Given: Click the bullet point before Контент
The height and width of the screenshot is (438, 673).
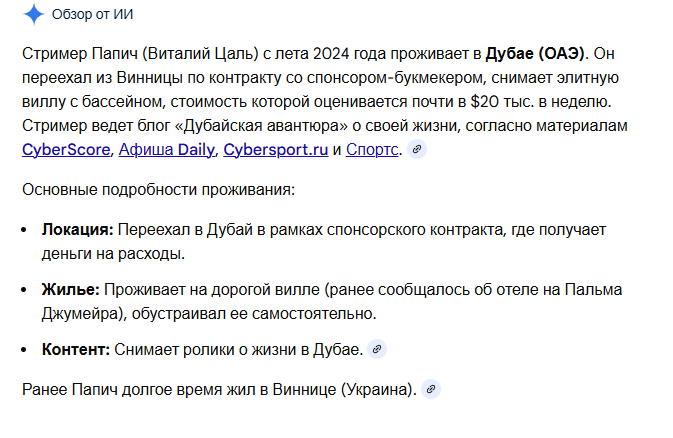Looking at the screenshot, I should [x=26, y=351].
